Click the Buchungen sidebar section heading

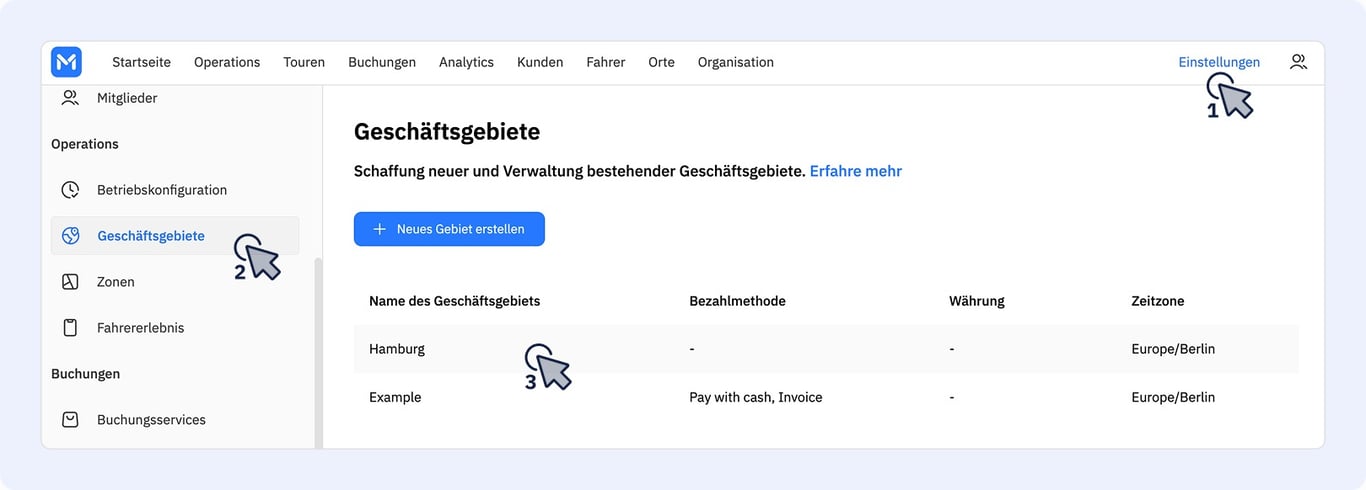point(86,374)
